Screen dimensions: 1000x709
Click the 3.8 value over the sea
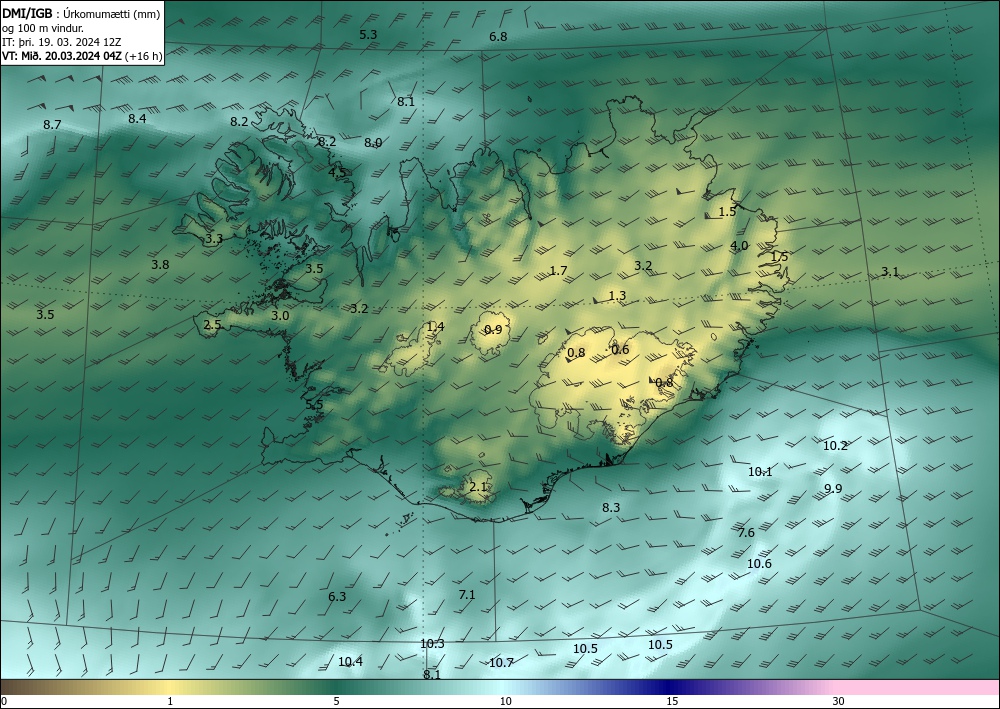[160, 265]
